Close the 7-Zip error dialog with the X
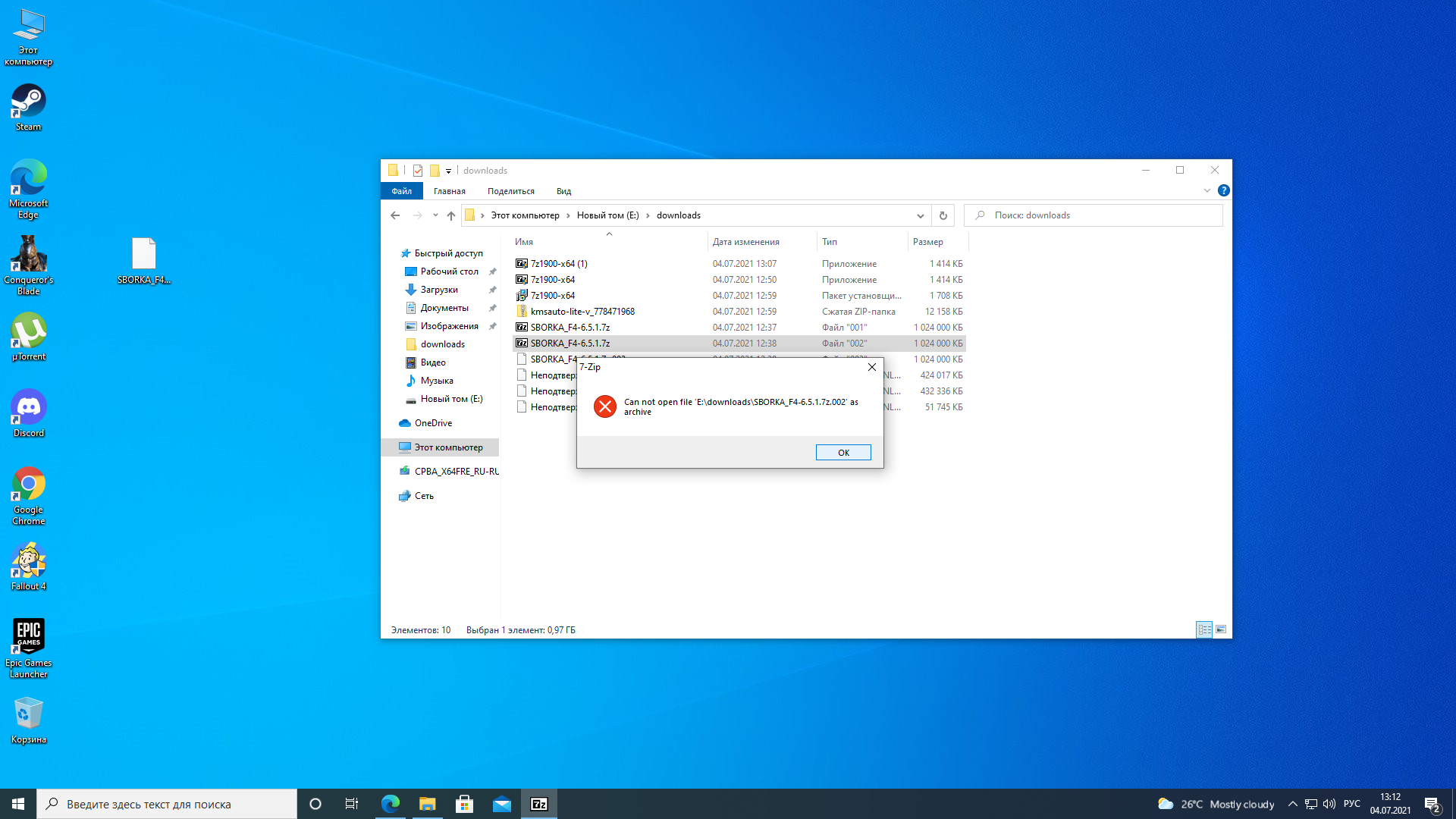Viewport: 1456px width, 819px height. point(871,367)
